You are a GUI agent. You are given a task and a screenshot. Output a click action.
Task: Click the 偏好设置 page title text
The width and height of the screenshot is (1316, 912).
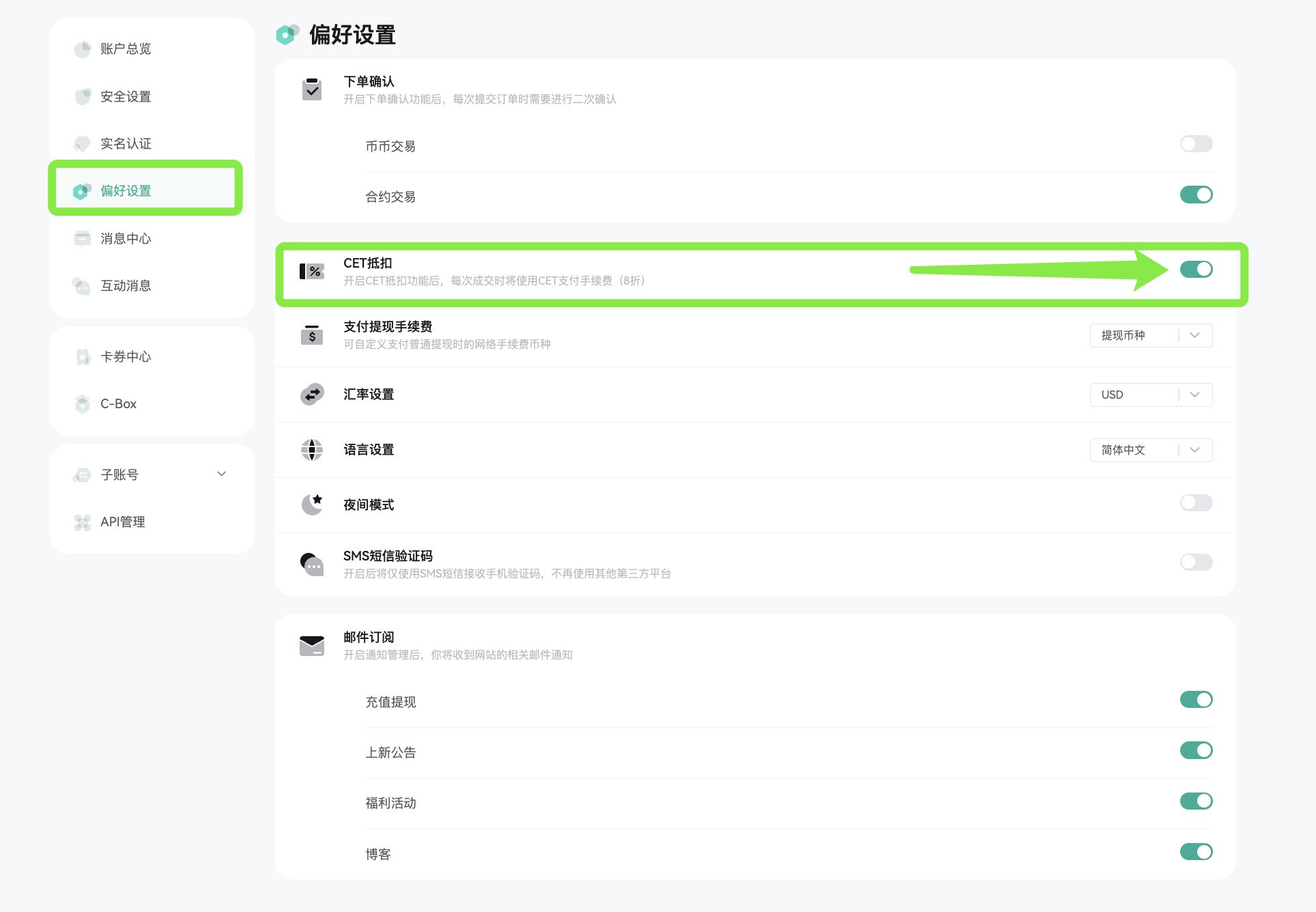click(352, 34)
